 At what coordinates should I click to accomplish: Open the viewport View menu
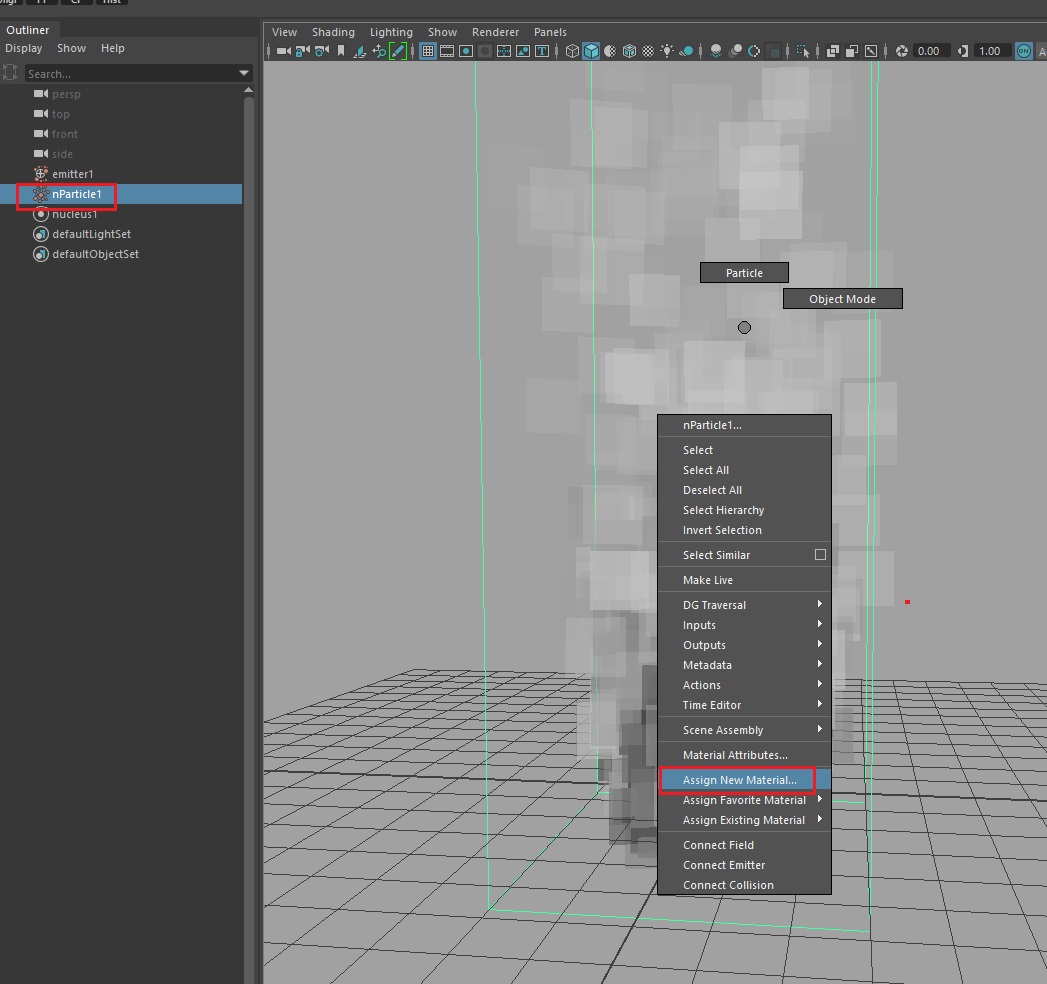pyautogui.click(x=284, y=32)
